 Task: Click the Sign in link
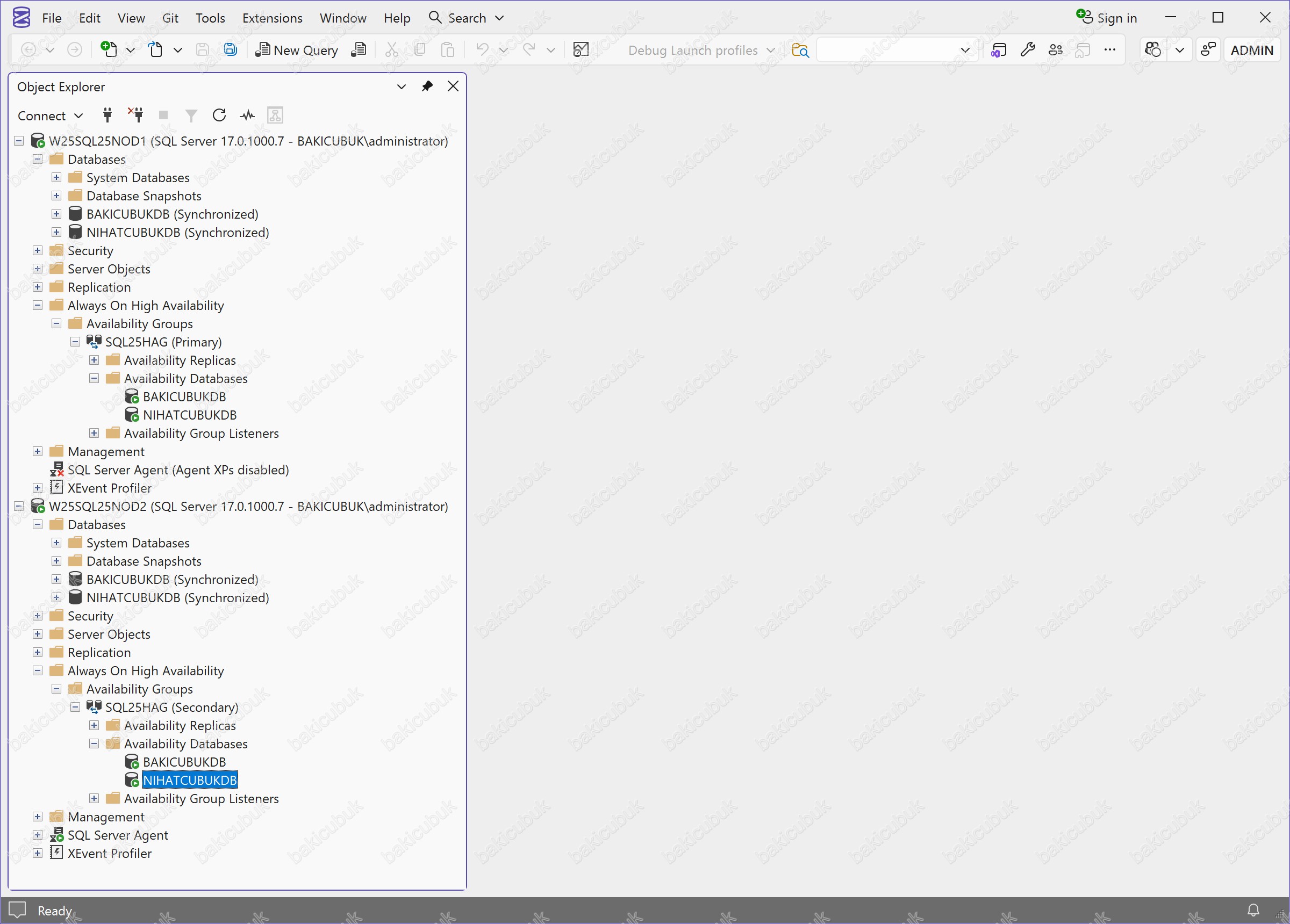tap(1116, 18)
